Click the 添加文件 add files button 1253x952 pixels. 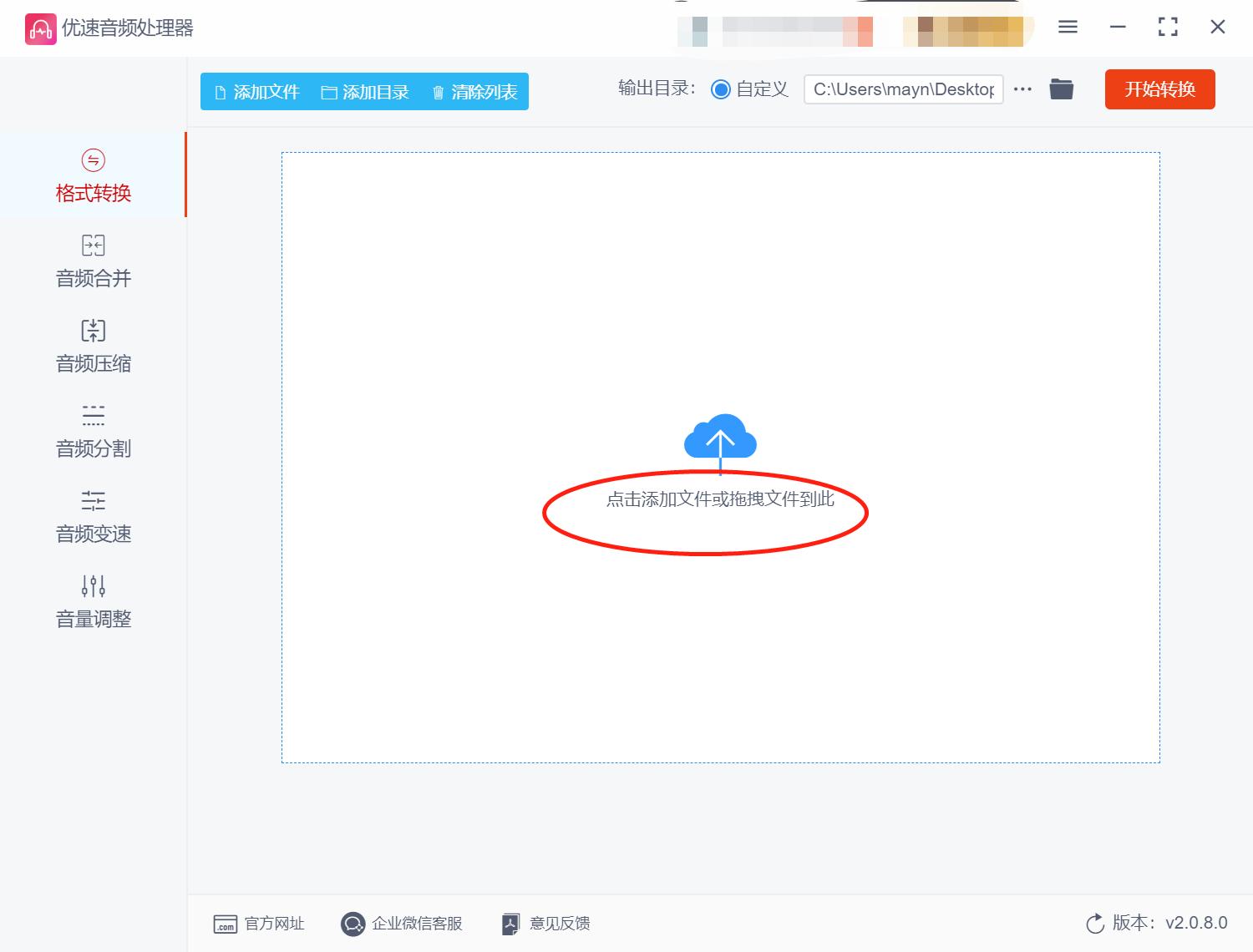pyautogui.click(x=255, y=92)
